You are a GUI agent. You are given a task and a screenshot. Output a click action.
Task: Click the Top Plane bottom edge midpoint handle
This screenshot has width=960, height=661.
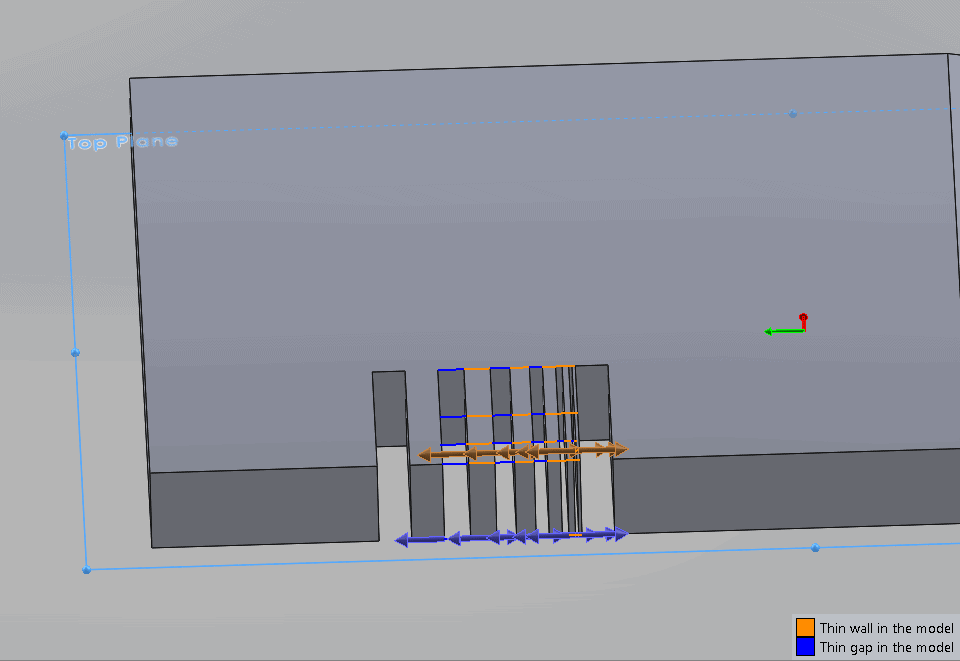(815, 548)
